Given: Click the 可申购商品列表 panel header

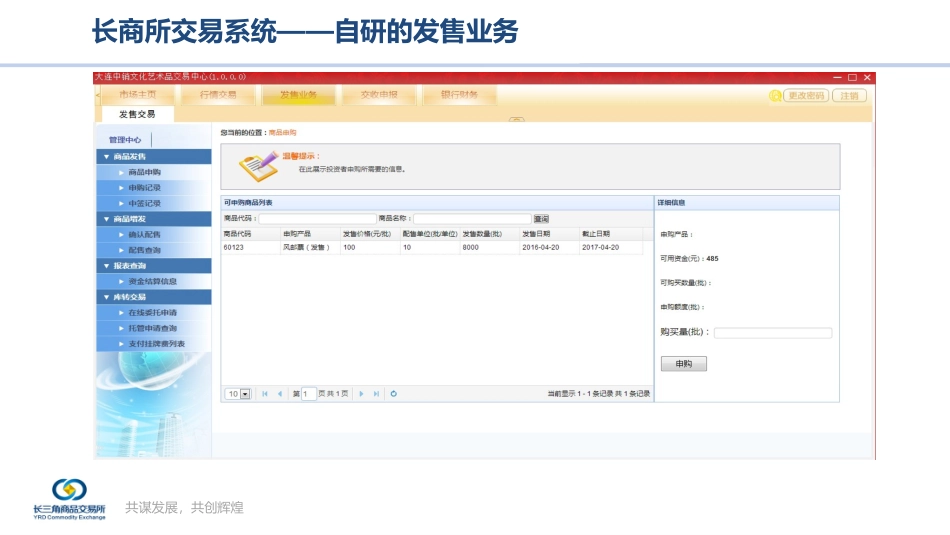Looking at the screenshot, I should tap(437, 202).
